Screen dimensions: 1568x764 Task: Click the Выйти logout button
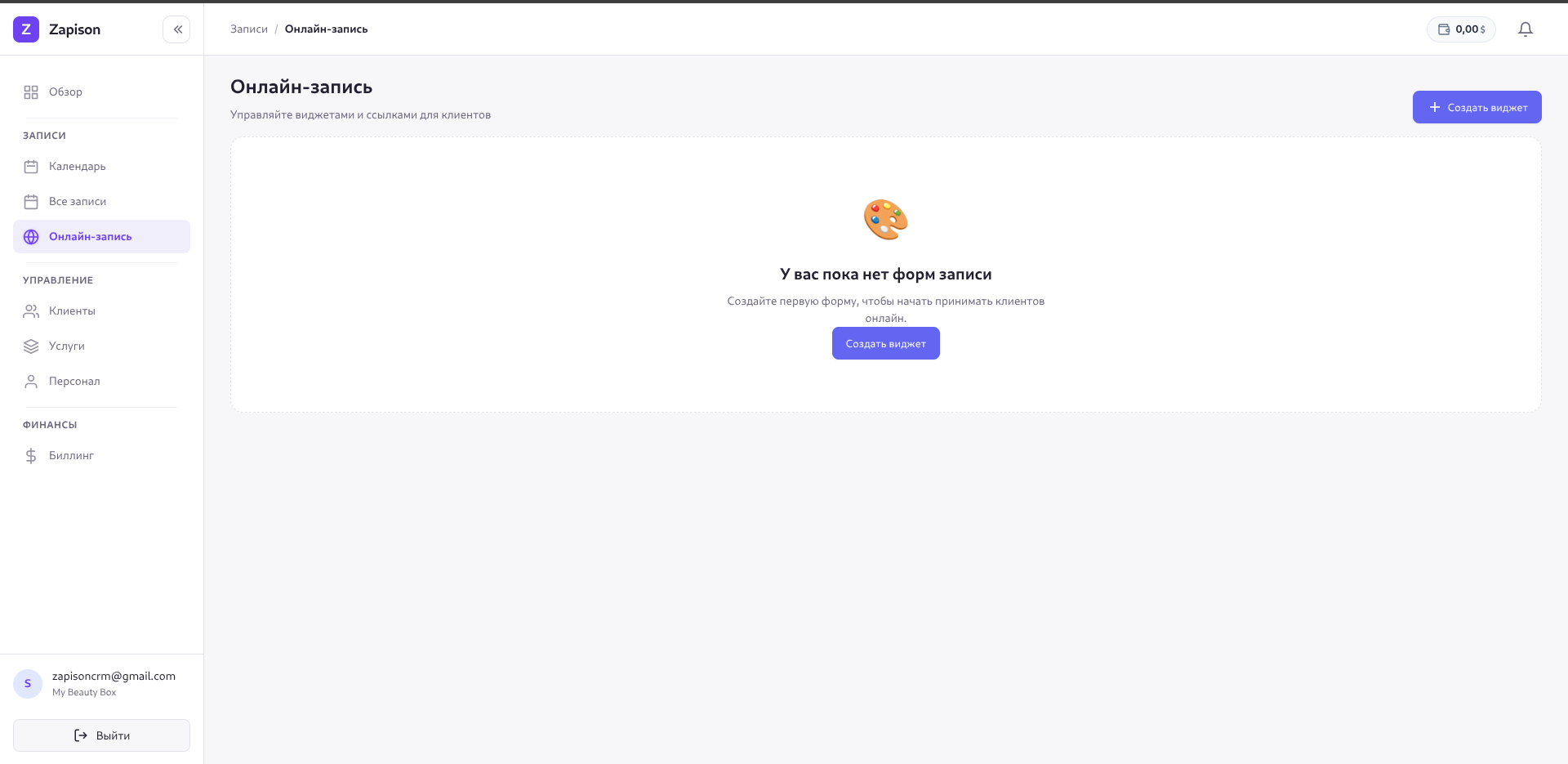(x=101, y=735)
